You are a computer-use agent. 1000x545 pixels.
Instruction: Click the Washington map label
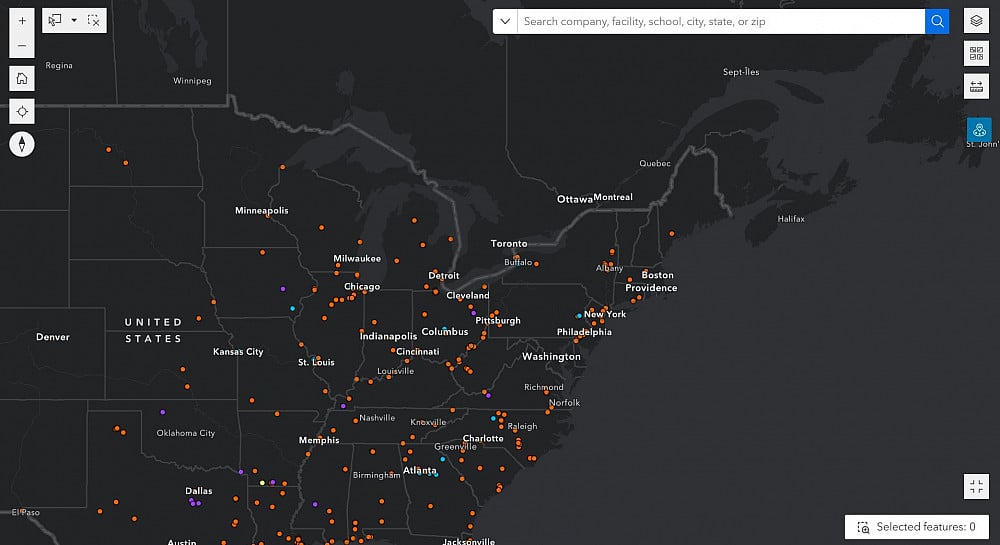click(552, 356)
